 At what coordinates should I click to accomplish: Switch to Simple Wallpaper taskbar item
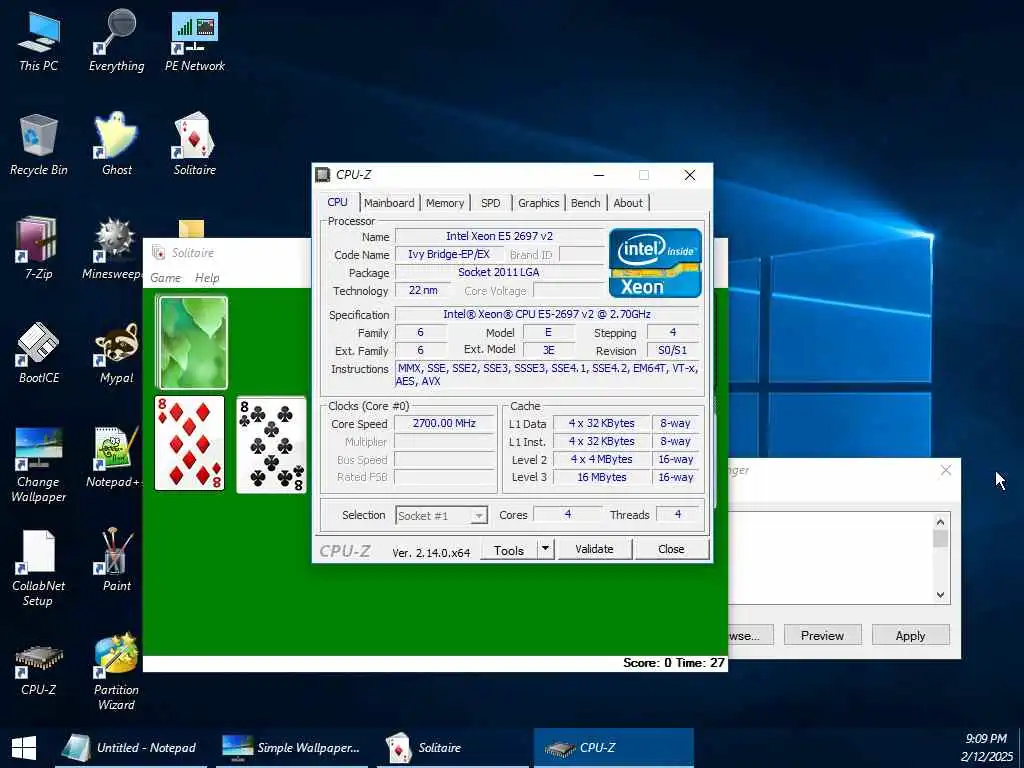tap(292, 748)
